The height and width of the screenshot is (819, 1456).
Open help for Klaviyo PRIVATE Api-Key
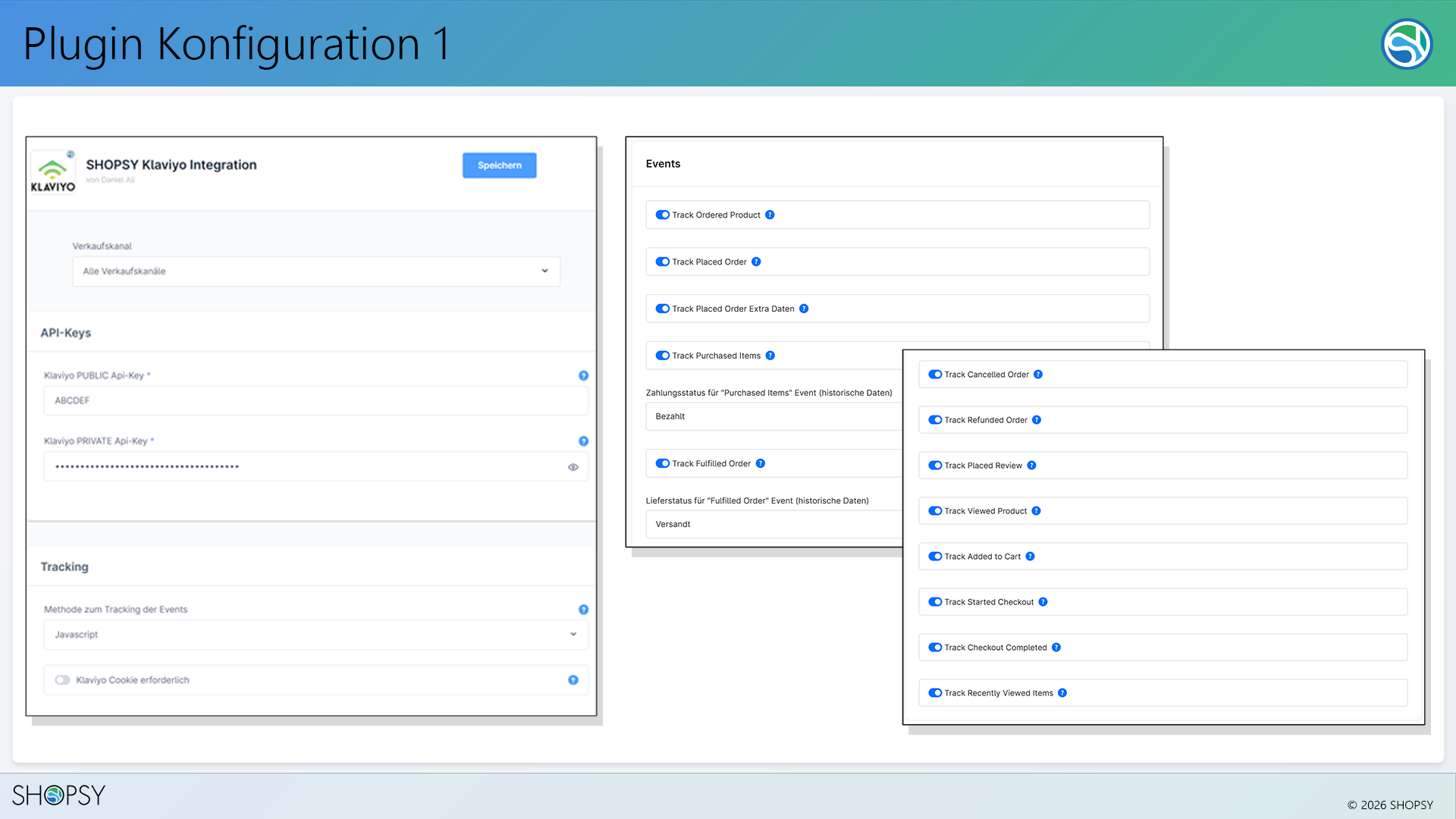point(583,441)
